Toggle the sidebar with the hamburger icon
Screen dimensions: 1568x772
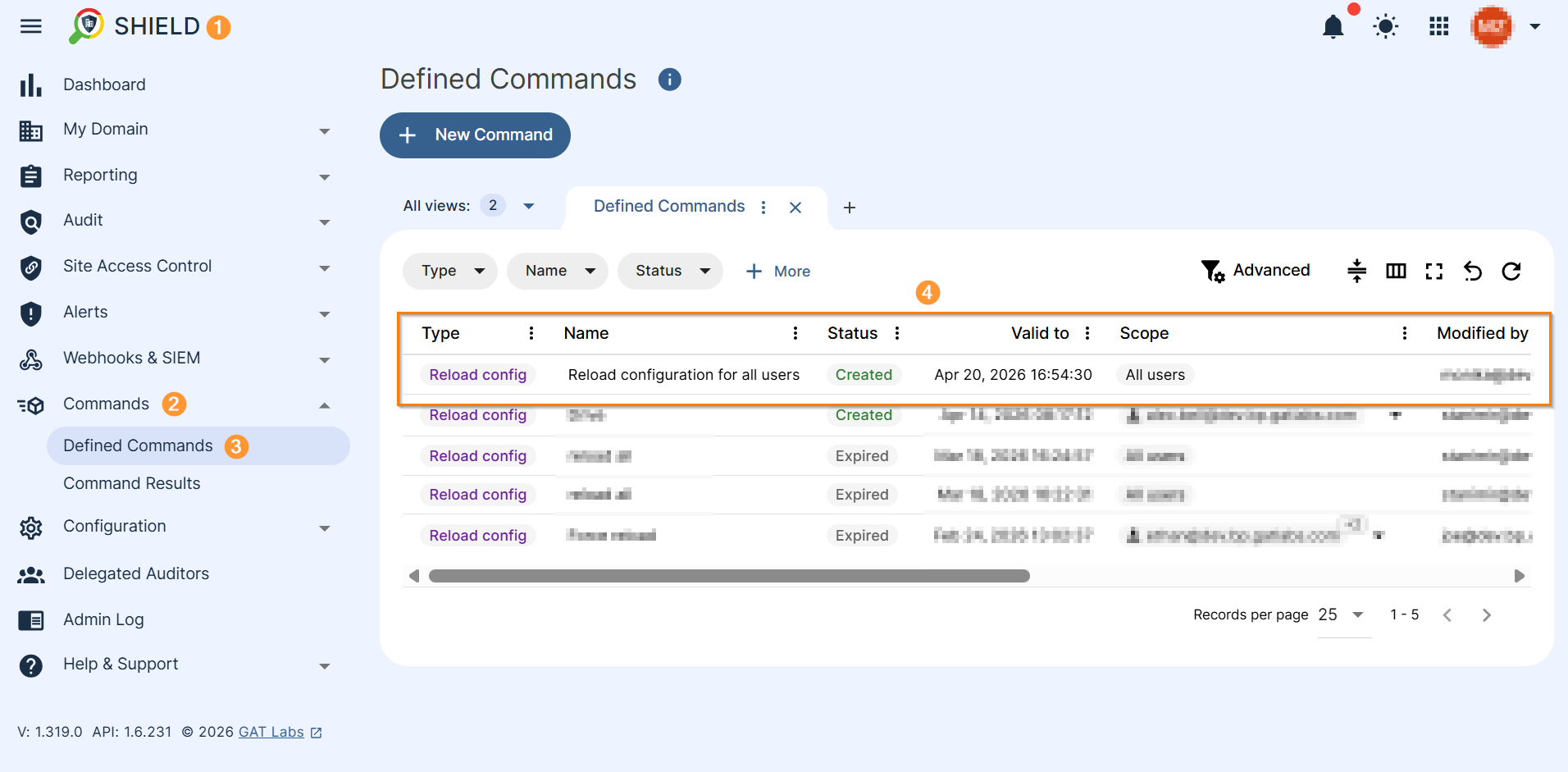(30, 26)
